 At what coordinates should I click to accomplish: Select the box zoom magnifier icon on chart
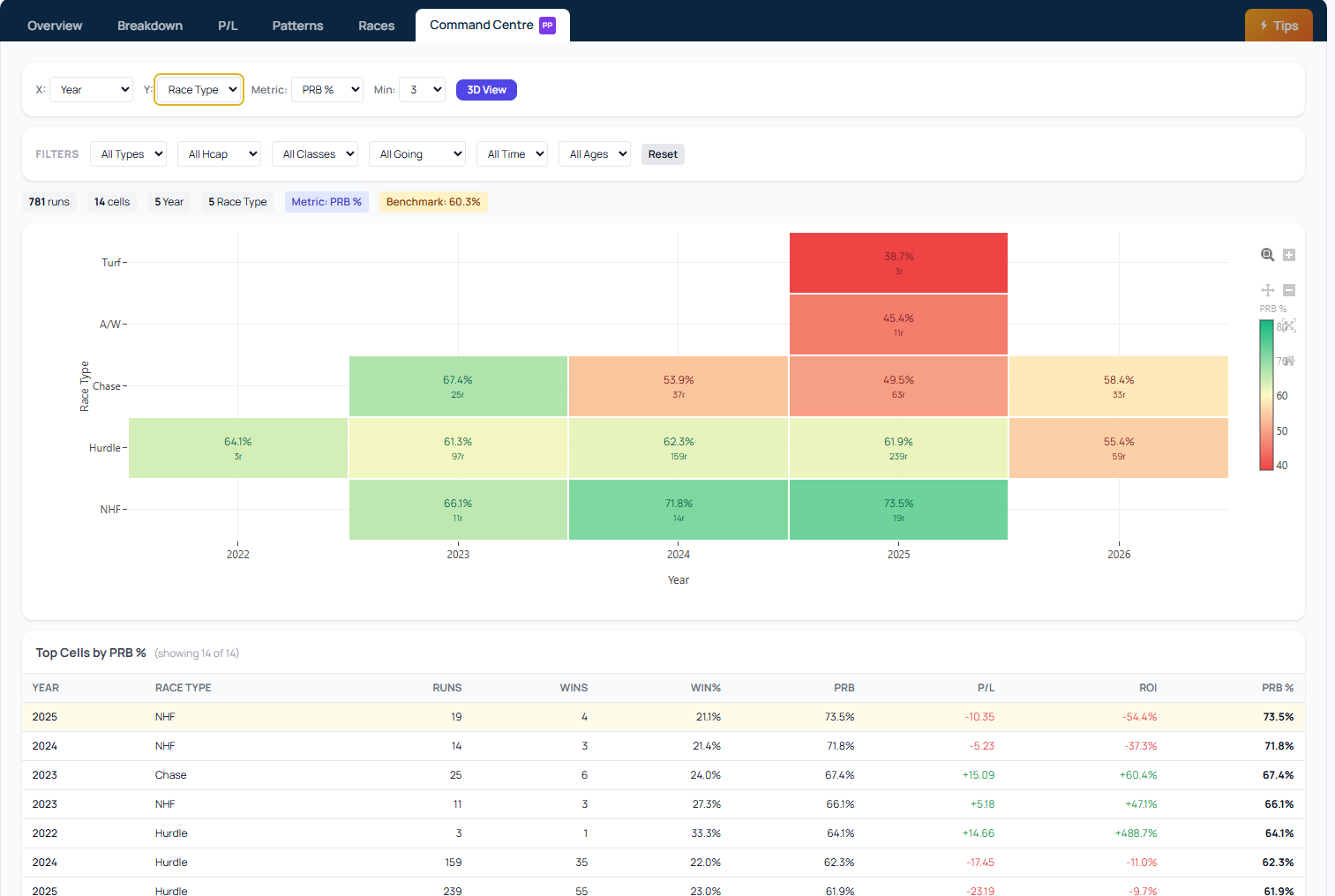pos(1268,254)
